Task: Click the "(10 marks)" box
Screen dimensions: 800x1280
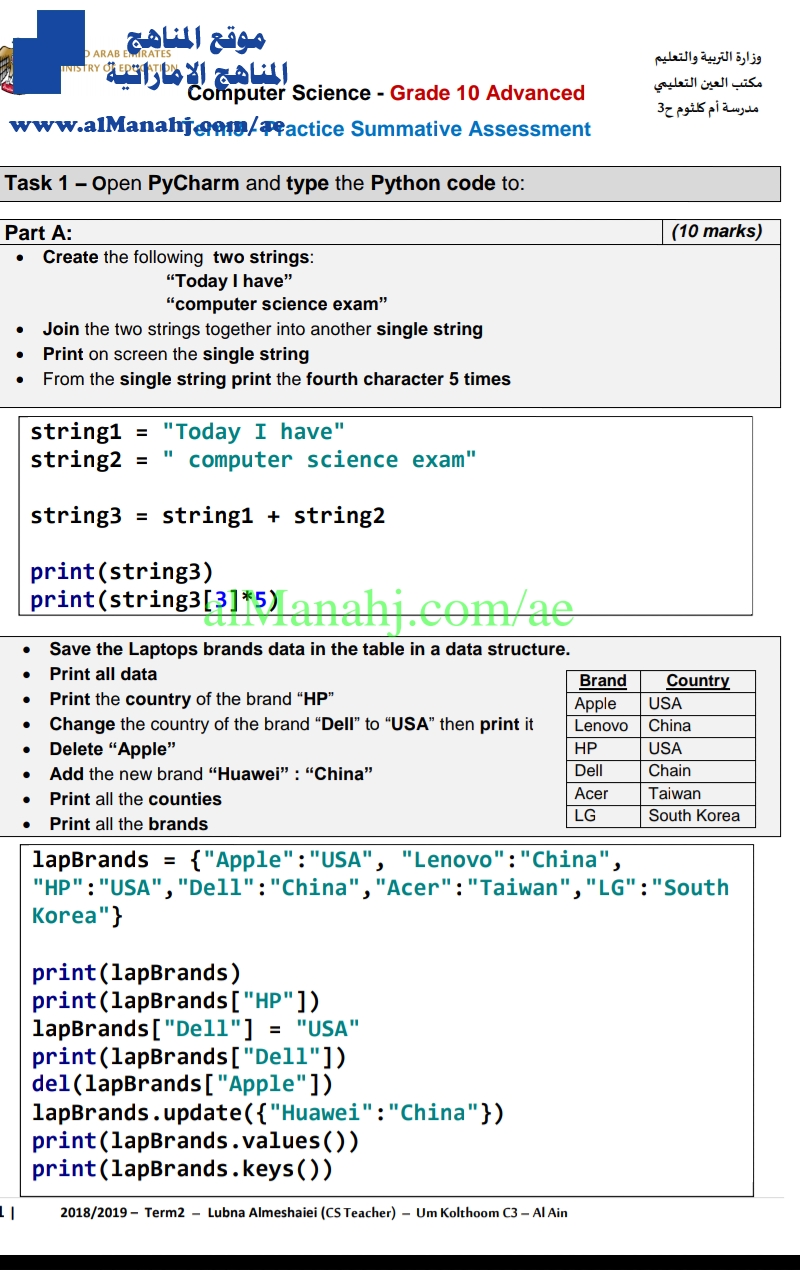Action: (x=716, y=232)
